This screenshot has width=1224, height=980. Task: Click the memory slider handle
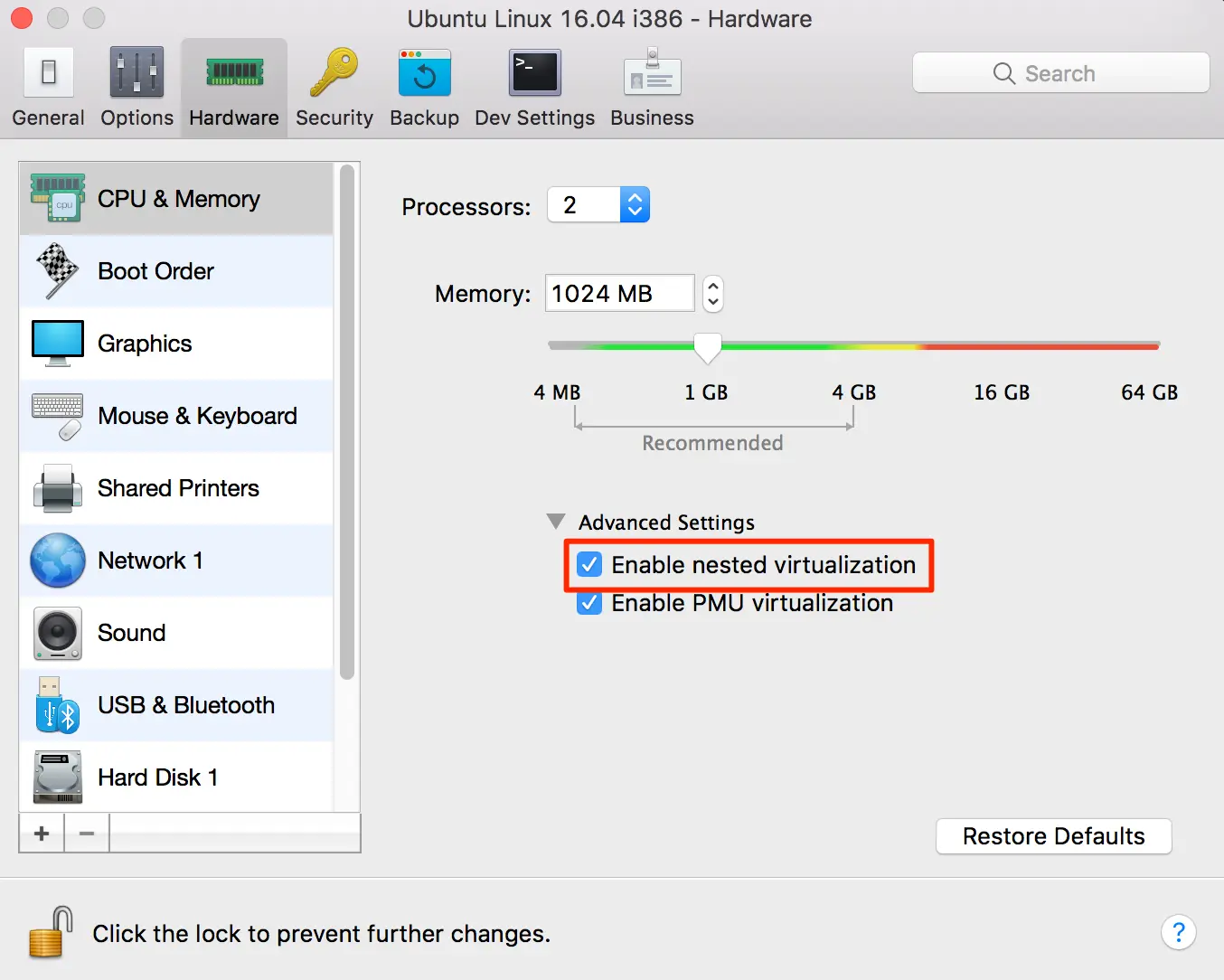(707, 347)
